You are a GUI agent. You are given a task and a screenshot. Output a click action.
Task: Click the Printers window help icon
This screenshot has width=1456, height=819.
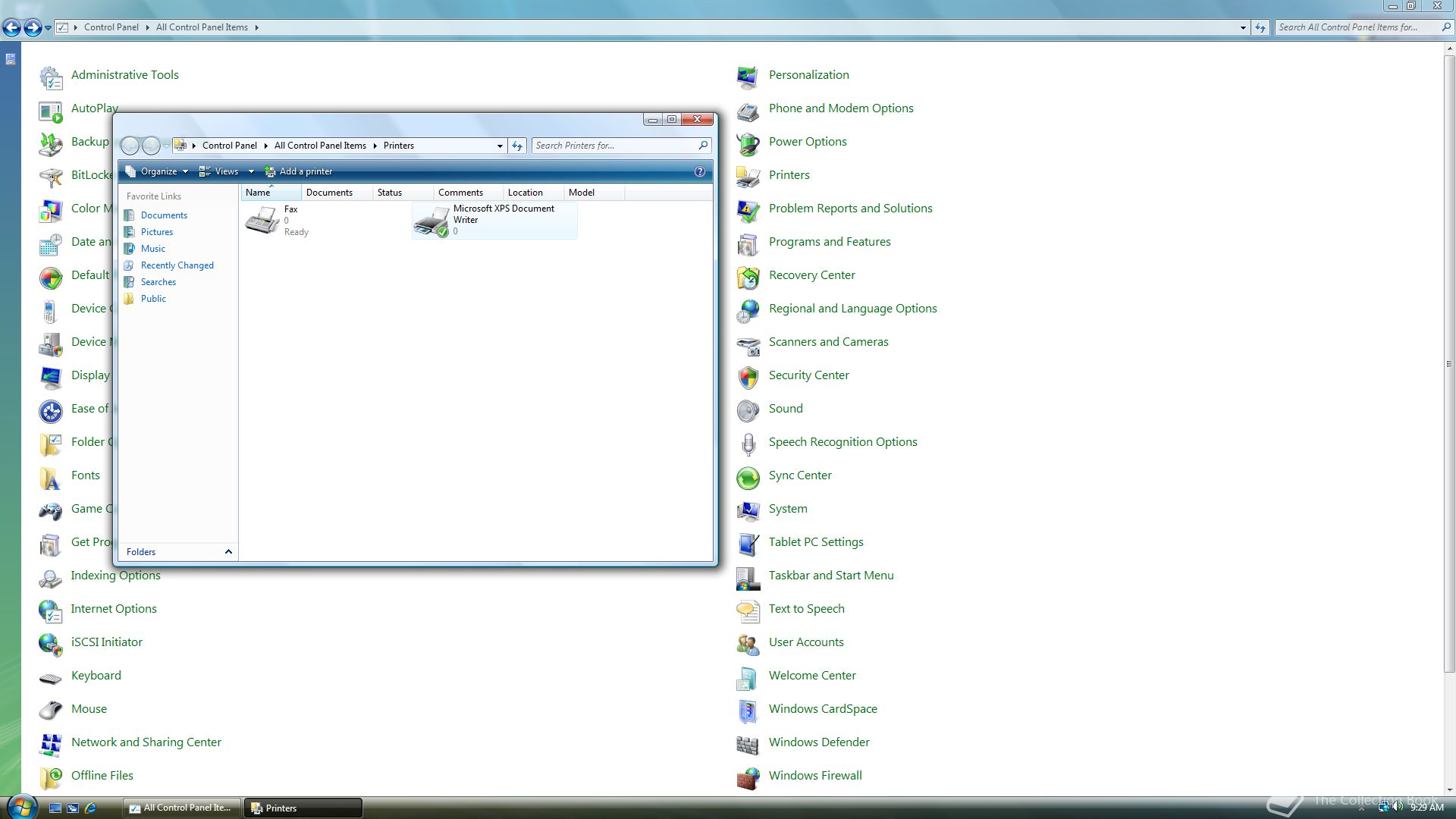click(x=700, y=171)
